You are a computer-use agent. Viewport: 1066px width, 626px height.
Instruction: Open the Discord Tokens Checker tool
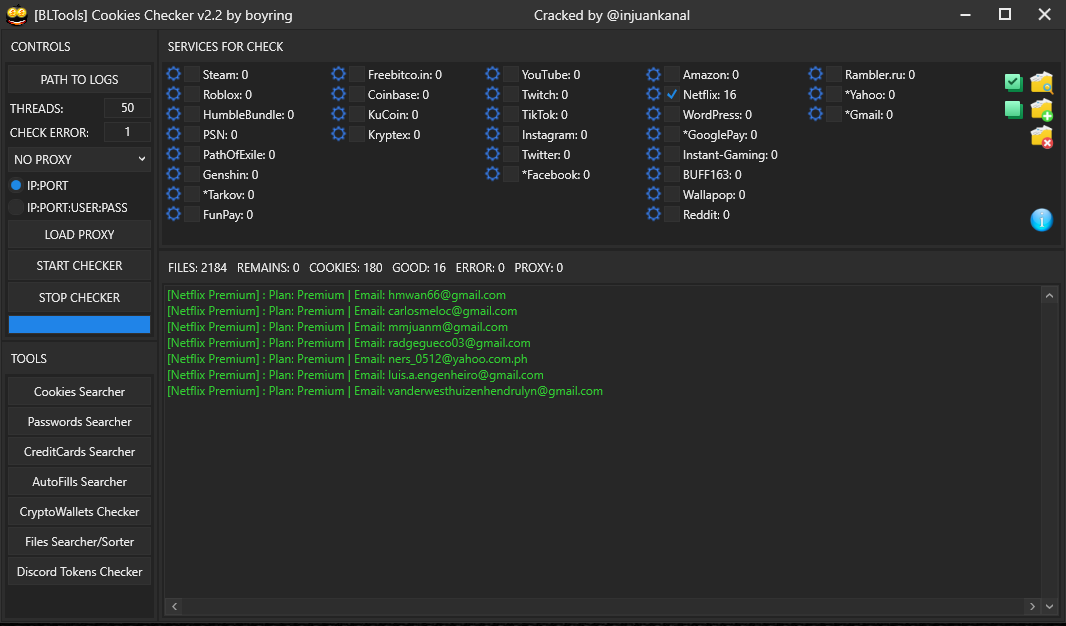click(x=80, y=572)
